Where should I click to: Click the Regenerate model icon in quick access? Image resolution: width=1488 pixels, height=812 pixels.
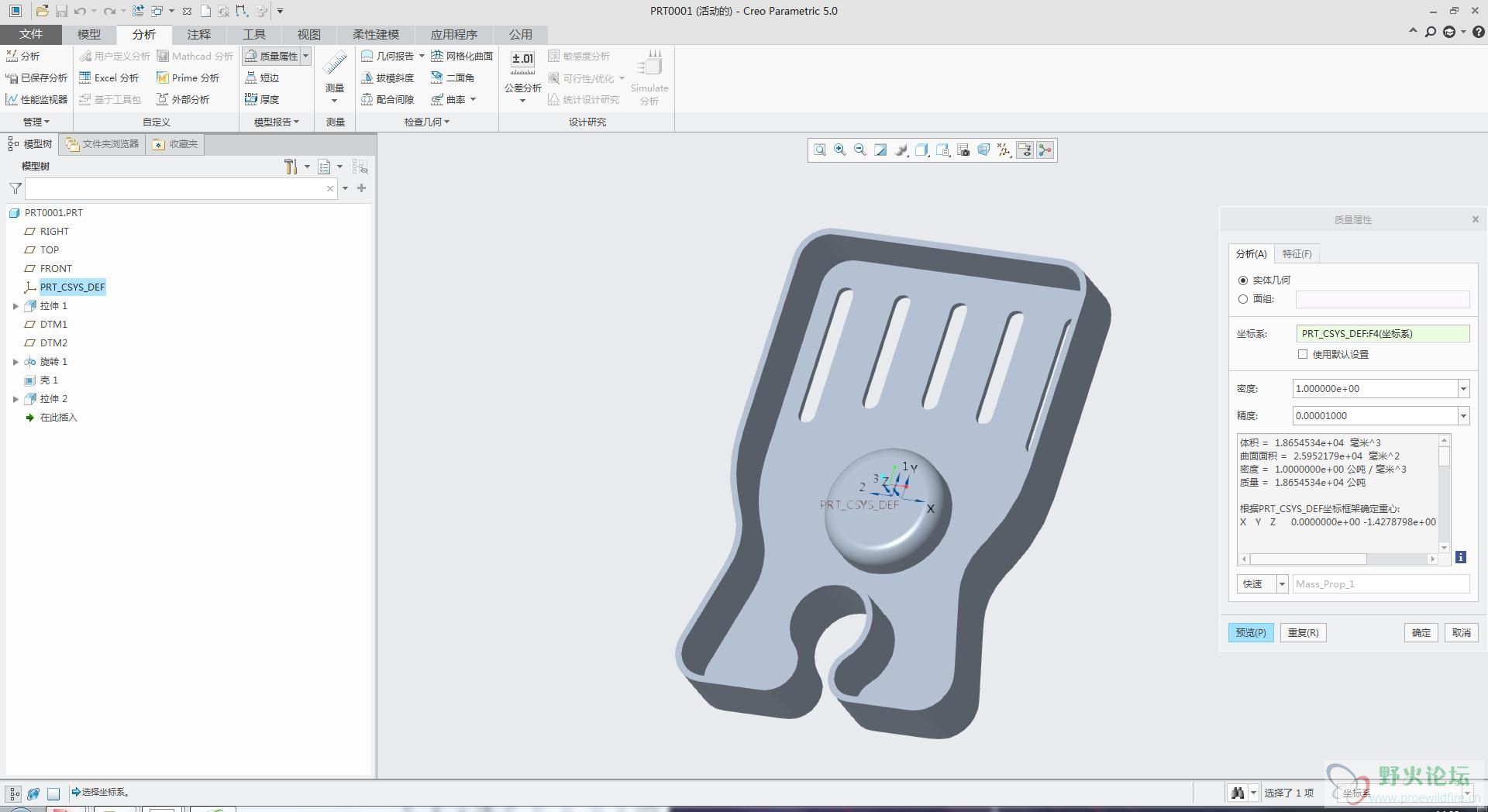tap(137, 11)
